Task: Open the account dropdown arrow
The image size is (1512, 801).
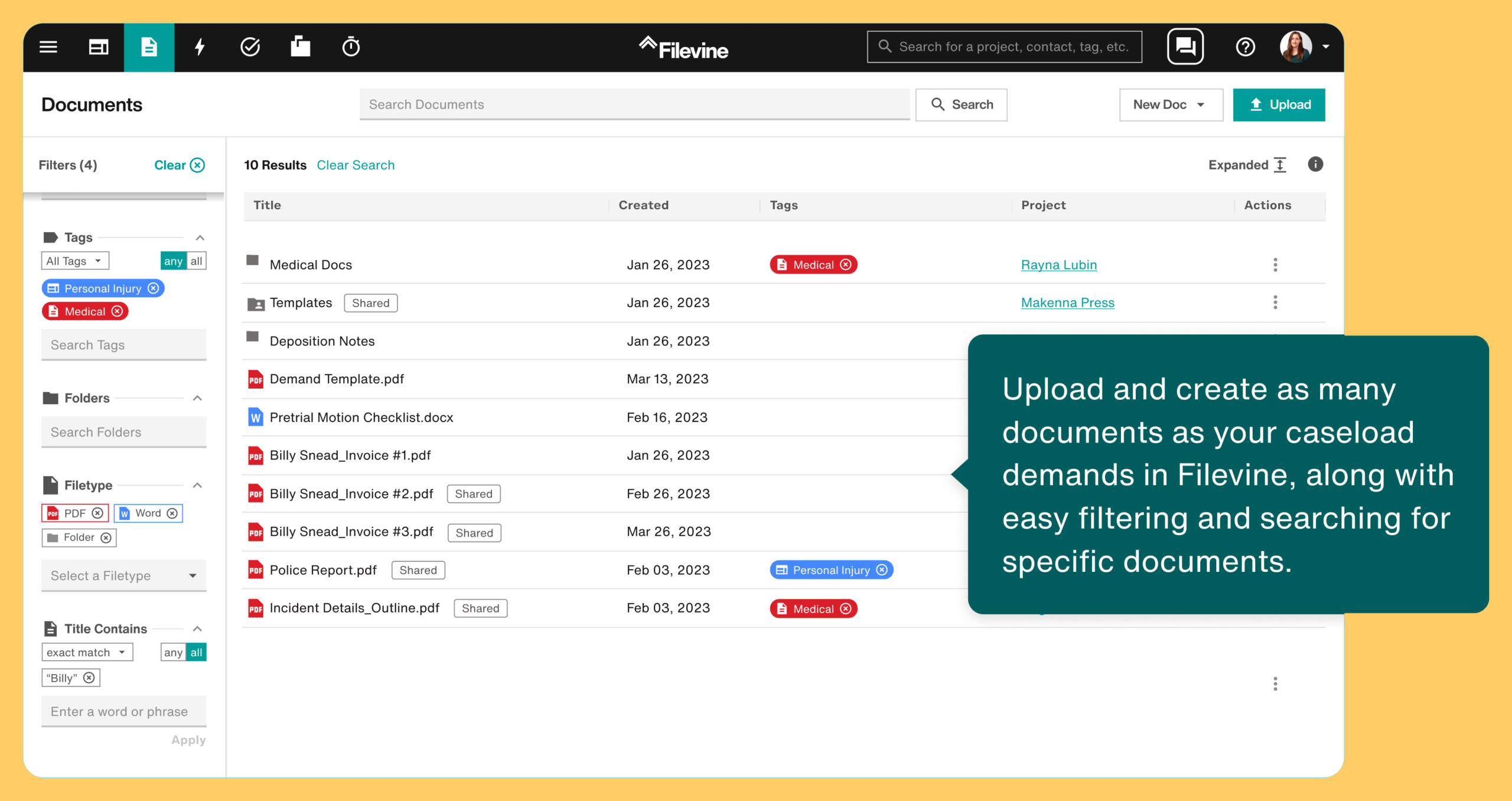Action: [1325, 47]
